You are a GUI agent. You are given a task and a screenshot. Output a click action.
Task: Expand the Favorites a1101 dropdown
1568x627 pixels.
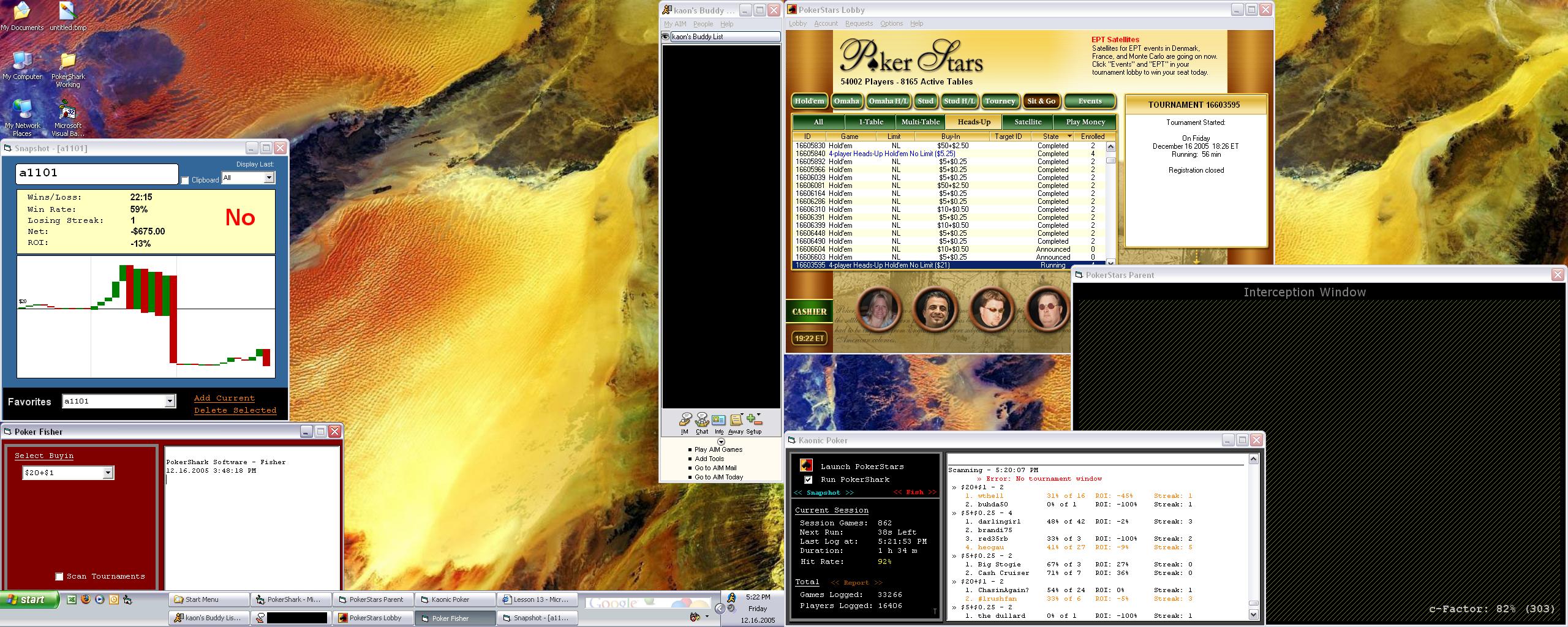pyautogui.click(x=170, y=401)
